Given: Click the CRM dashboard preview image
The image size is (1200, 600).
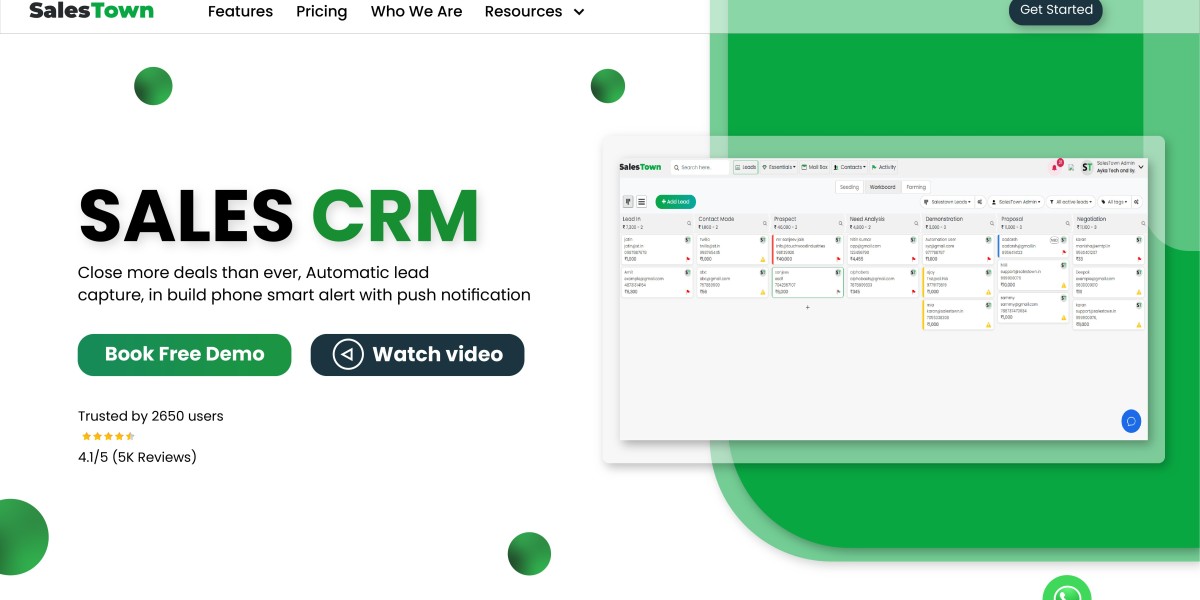Looking at the screenshot, I should pyautogui.click(x=884, y=299).
